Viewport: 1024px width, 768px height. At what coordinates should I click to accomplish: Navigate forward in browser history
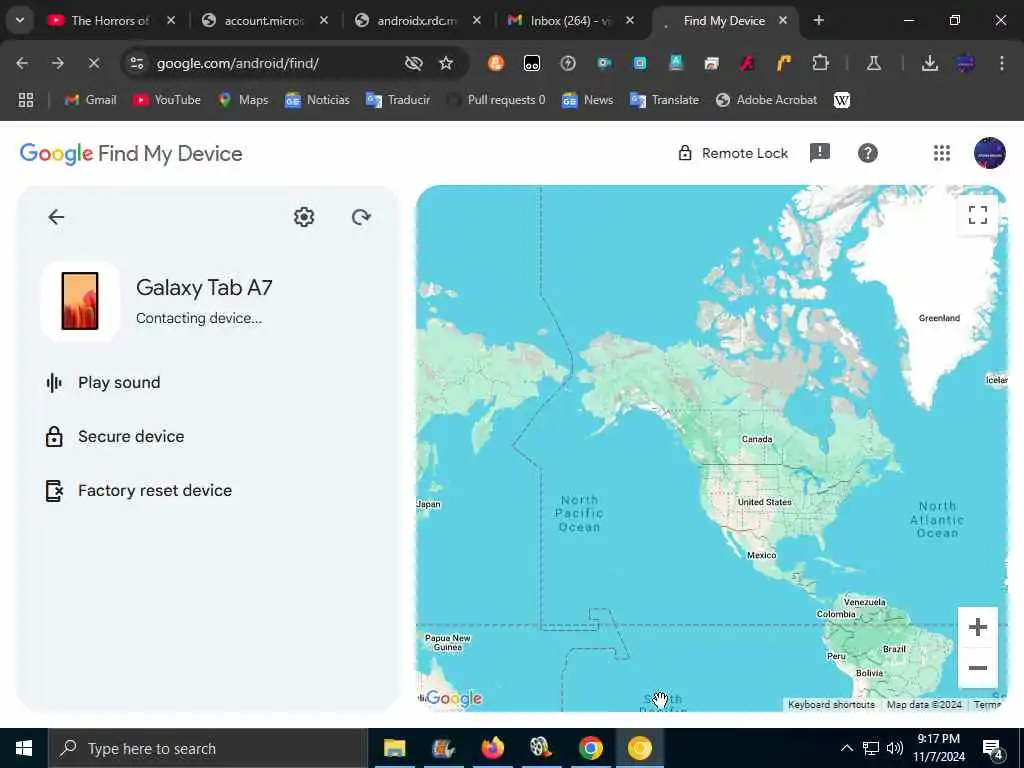(57, 63)
